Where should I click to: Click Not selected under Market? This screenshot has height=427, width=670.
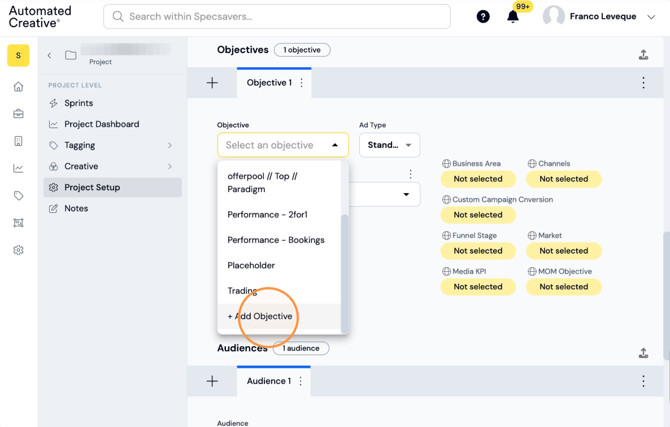click(x=564, y=251)
